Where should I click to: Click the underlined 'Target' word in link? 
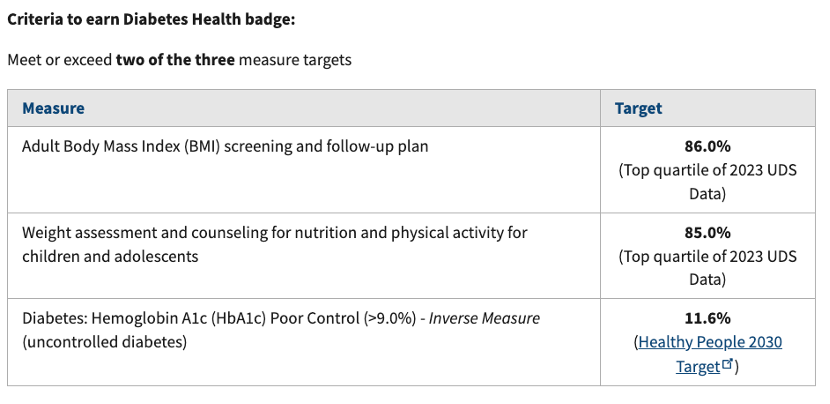[698, 366]
